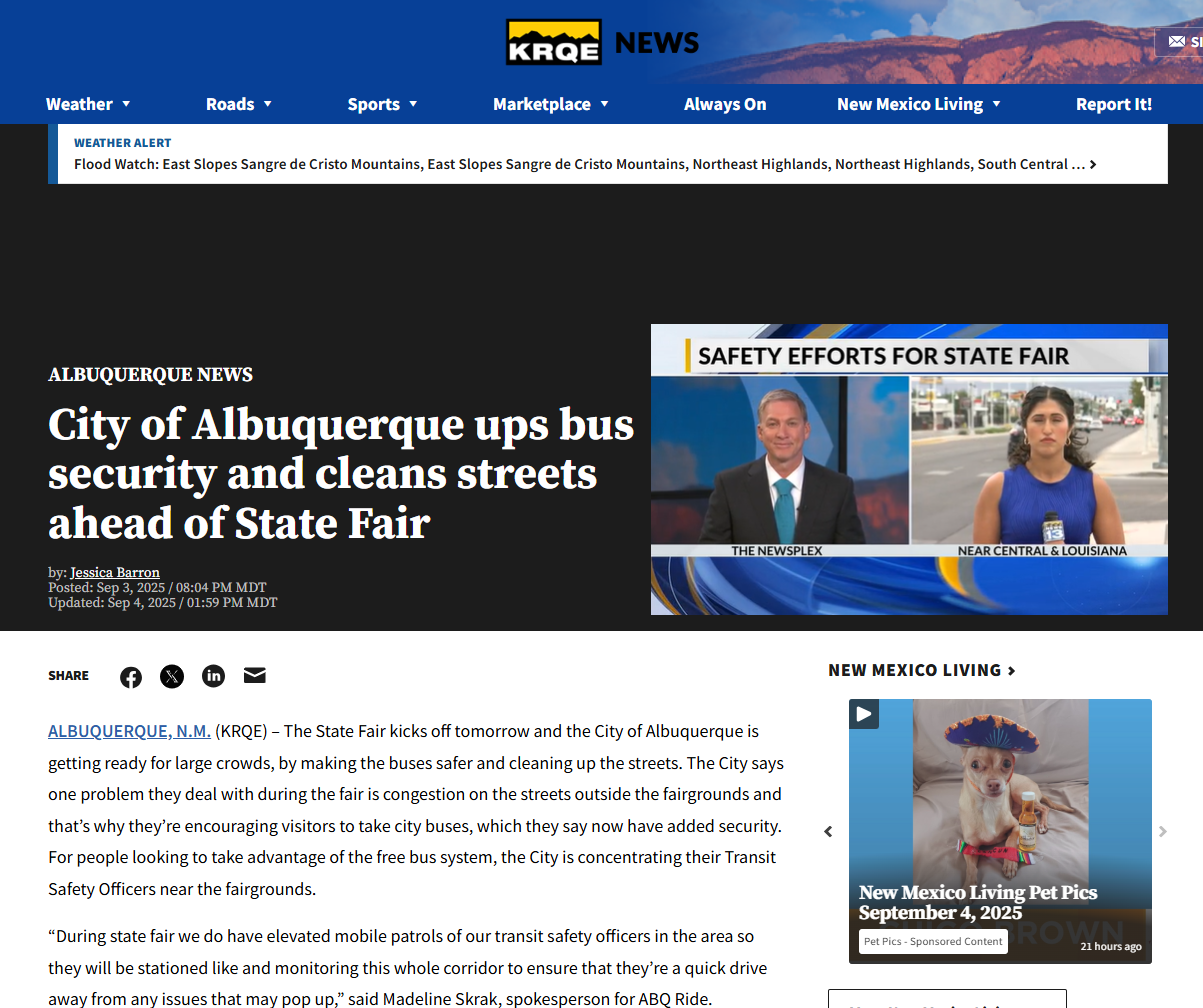This screenshot has width=1203, height=1008.
Task: Open the Flood Watch weather alert
Action: (585, 164)
